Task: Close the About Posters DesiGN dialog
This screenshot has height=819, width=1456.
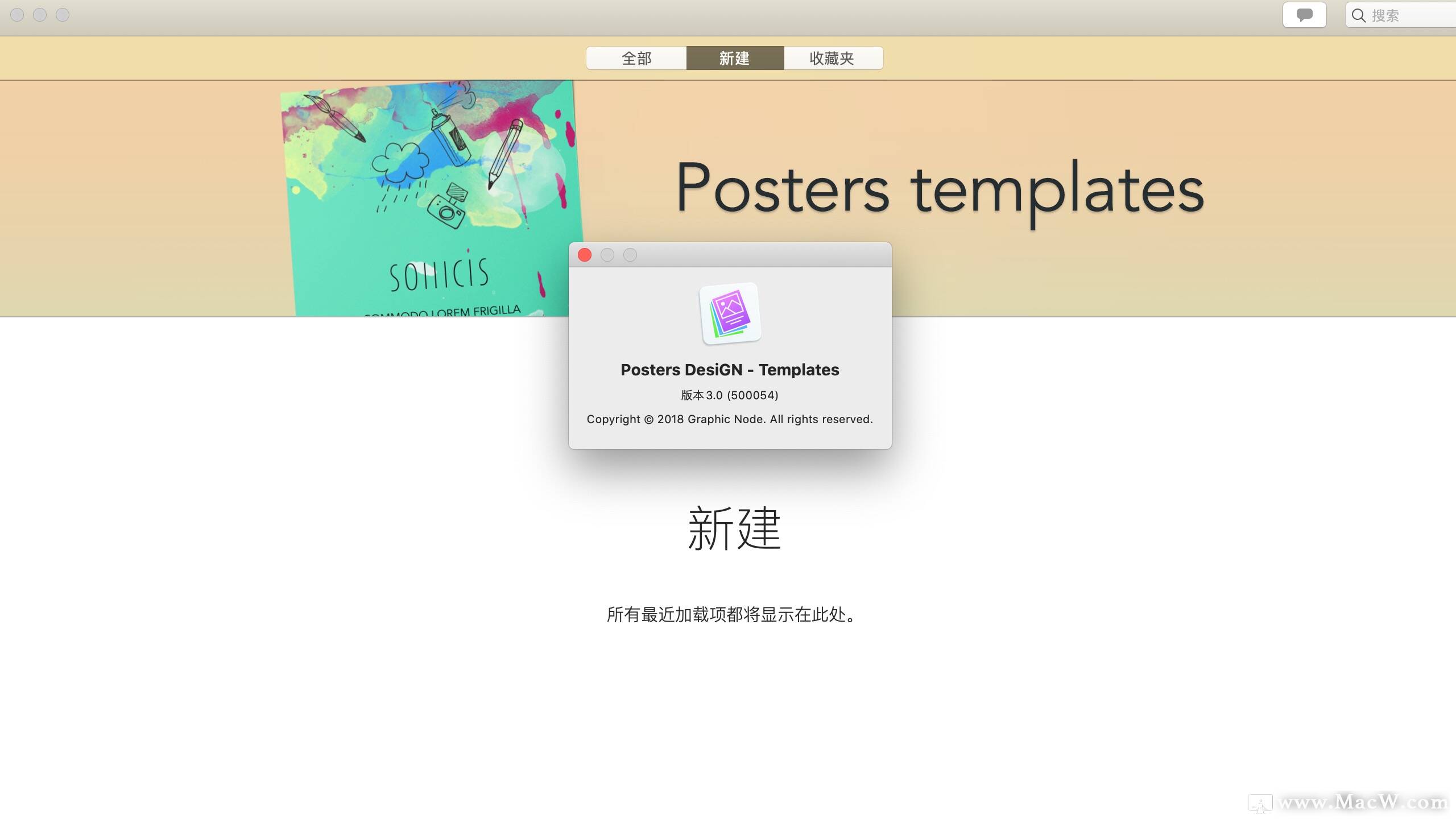Action: [x=585, y=255]
